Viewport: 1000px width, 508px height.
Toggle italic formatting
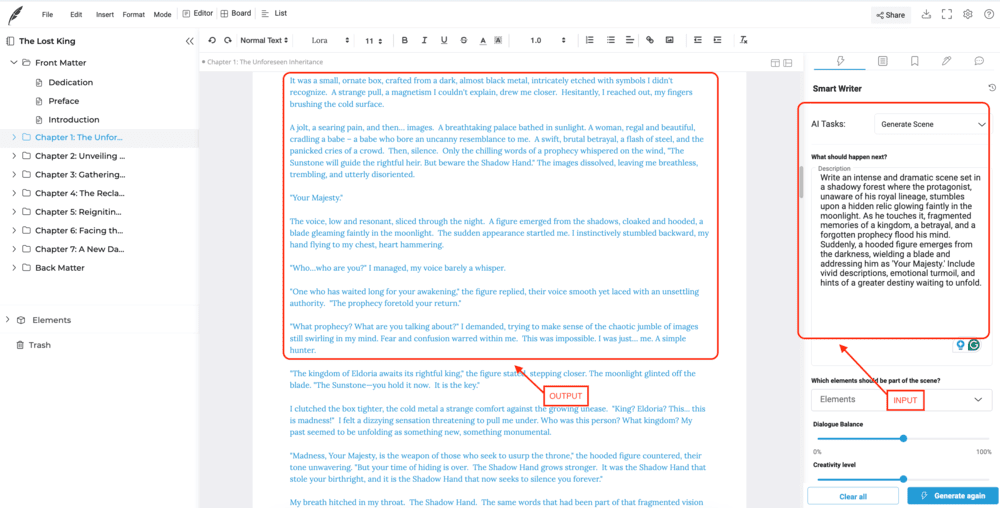point(424,40)
